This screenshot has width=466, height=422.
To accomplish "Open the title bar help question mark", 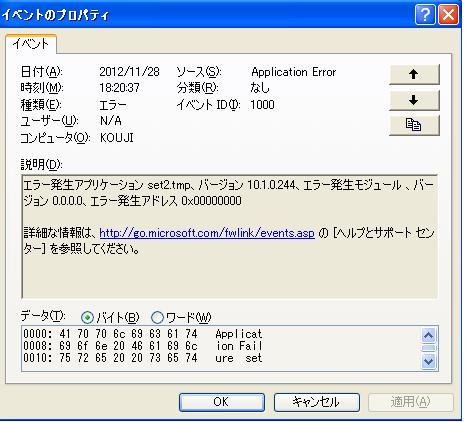I will (425, 15).
